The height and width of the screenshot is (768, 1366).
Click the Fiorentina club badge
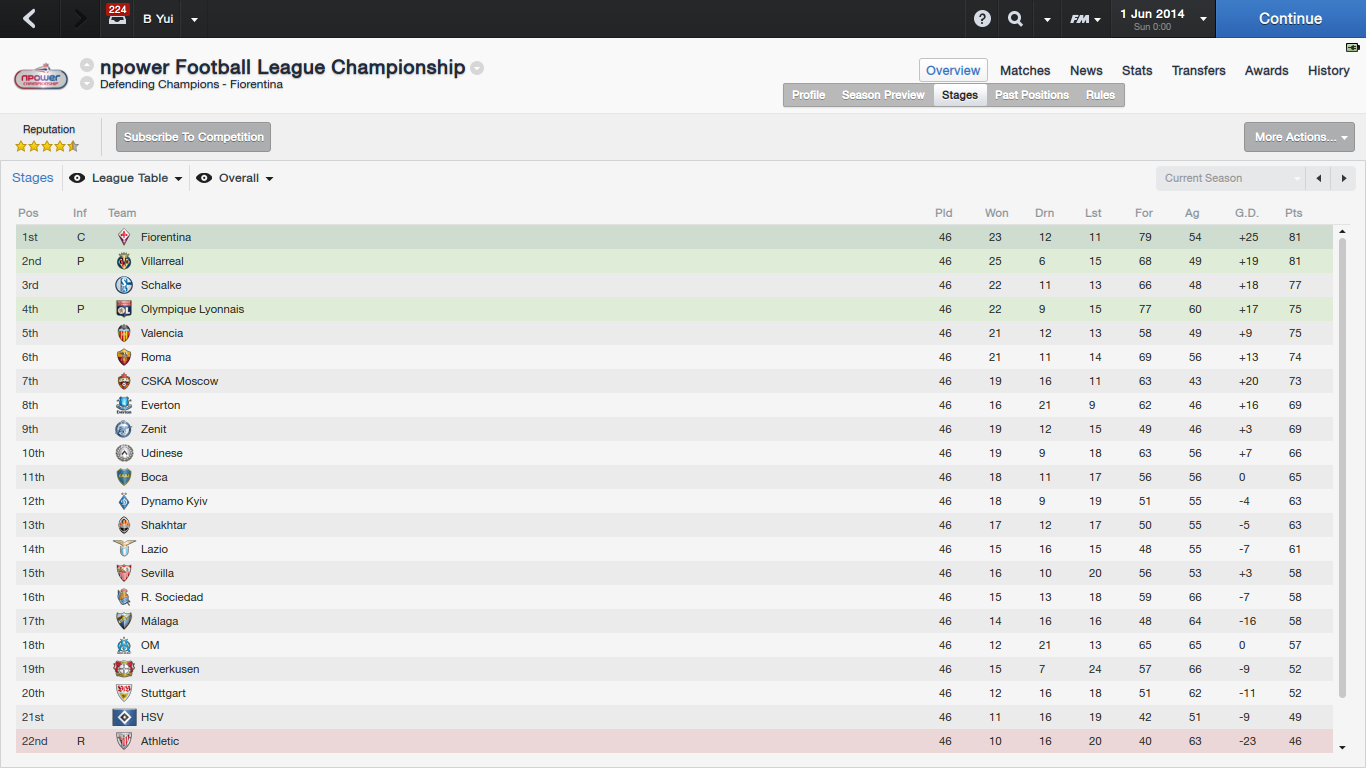[124, 237]
